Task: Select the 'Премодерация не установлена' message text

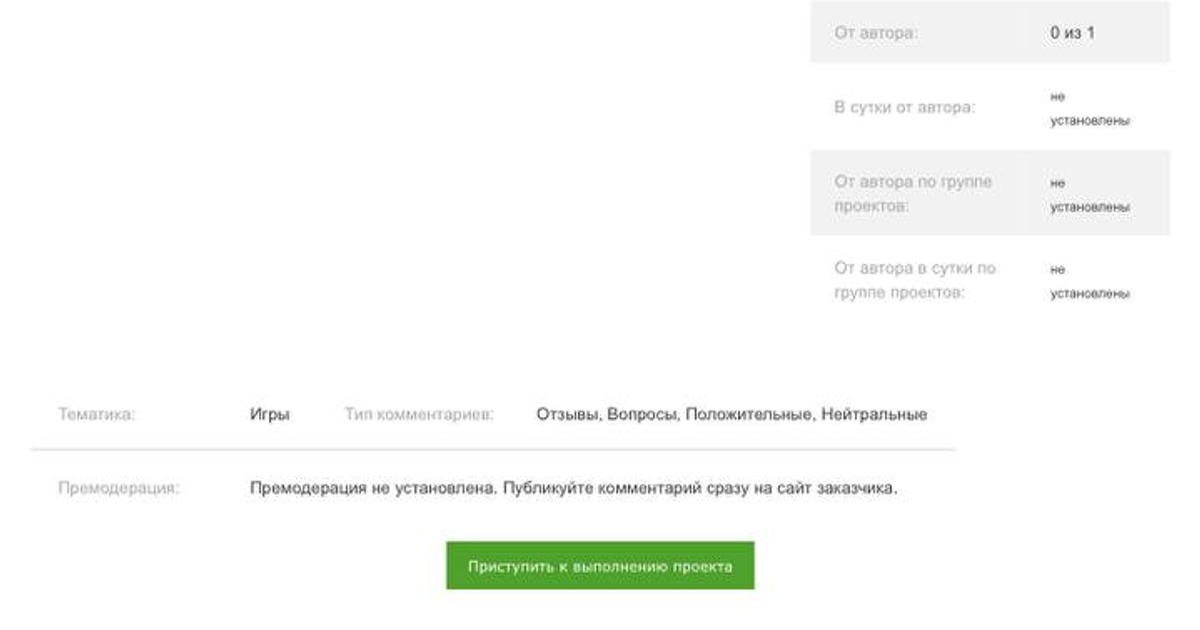Action: point(574,489)
